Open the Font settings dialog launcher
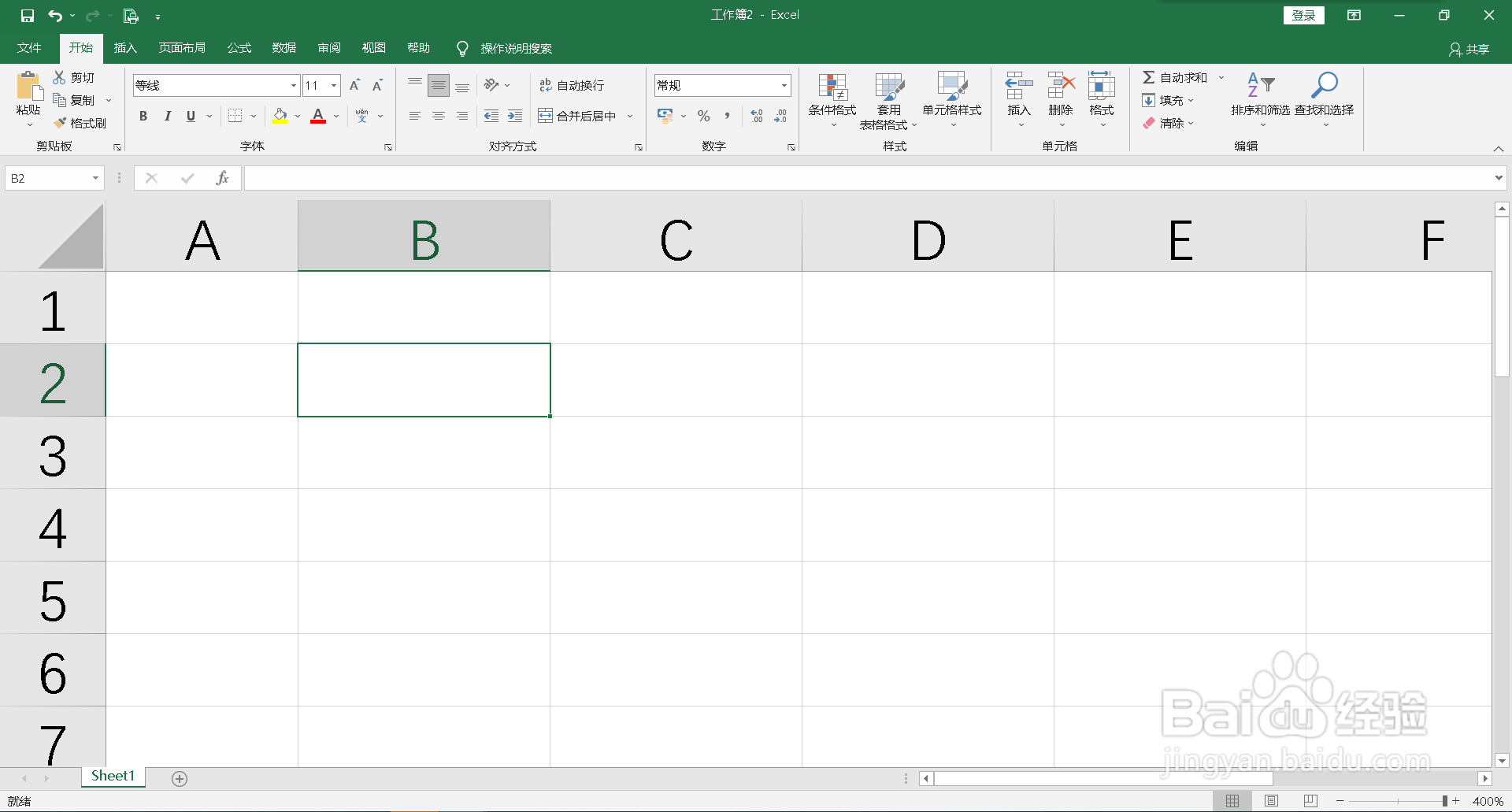1512x812 pixels. pyautogui.click(x=388, y=147)
